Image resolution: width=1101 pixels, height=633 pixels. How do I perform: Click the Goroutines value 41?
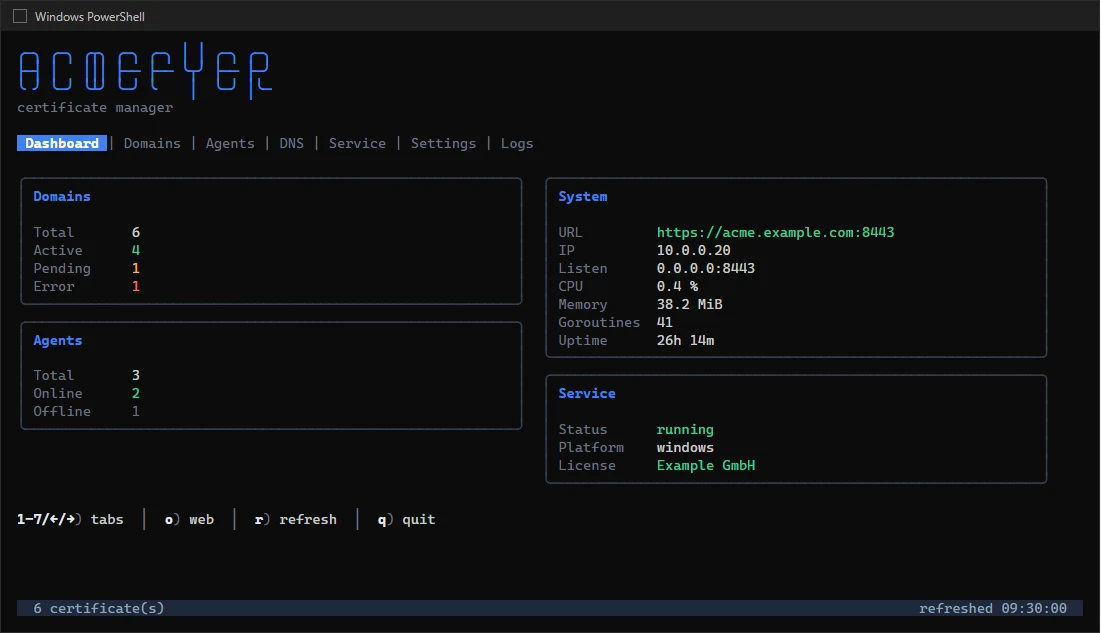click(664, 322)
